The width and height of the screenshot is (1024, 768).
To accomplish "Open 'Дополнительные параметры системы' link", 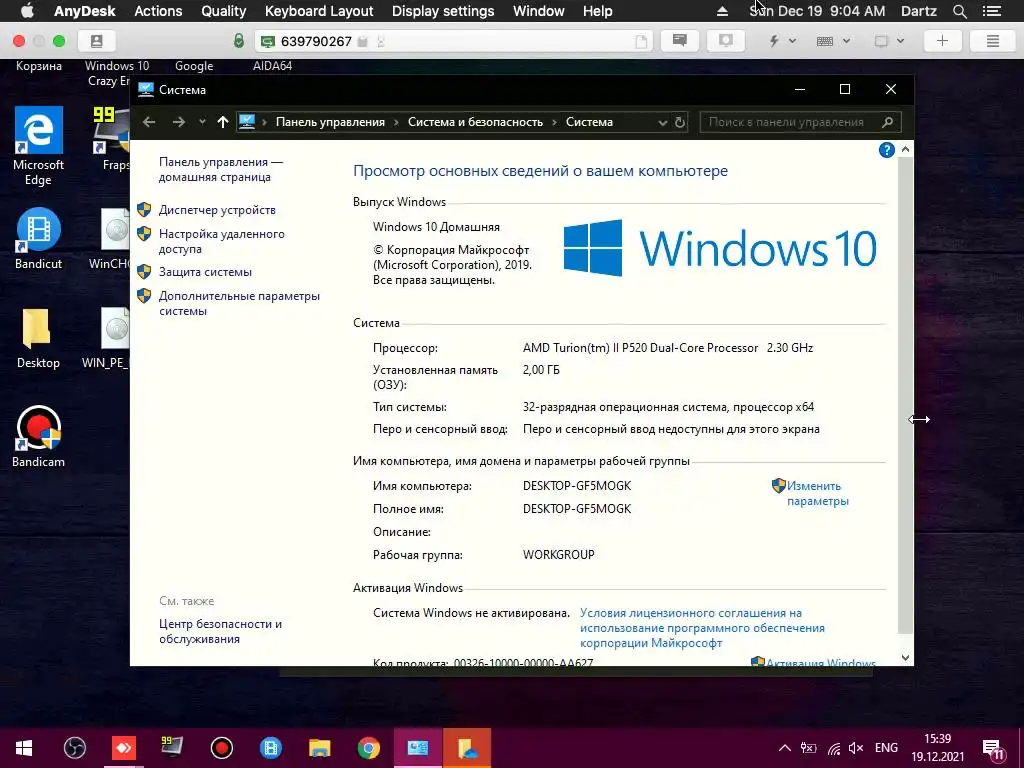I will click(x=239, y=303).
